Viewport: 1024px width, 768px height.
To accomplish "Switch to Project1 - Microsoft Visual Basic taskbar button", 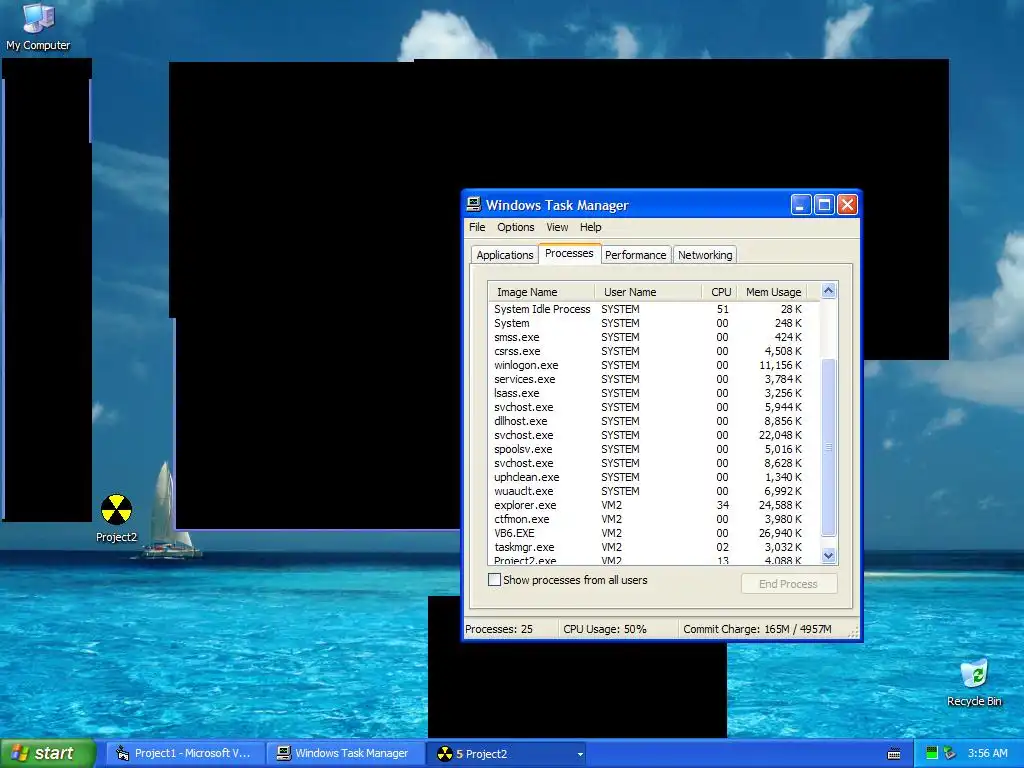I will point(185,754).
